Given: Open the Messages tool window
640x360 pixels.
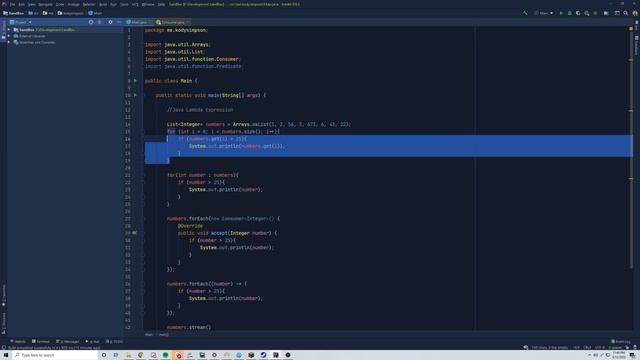Looking at the screenshot, I should point(67,341).
